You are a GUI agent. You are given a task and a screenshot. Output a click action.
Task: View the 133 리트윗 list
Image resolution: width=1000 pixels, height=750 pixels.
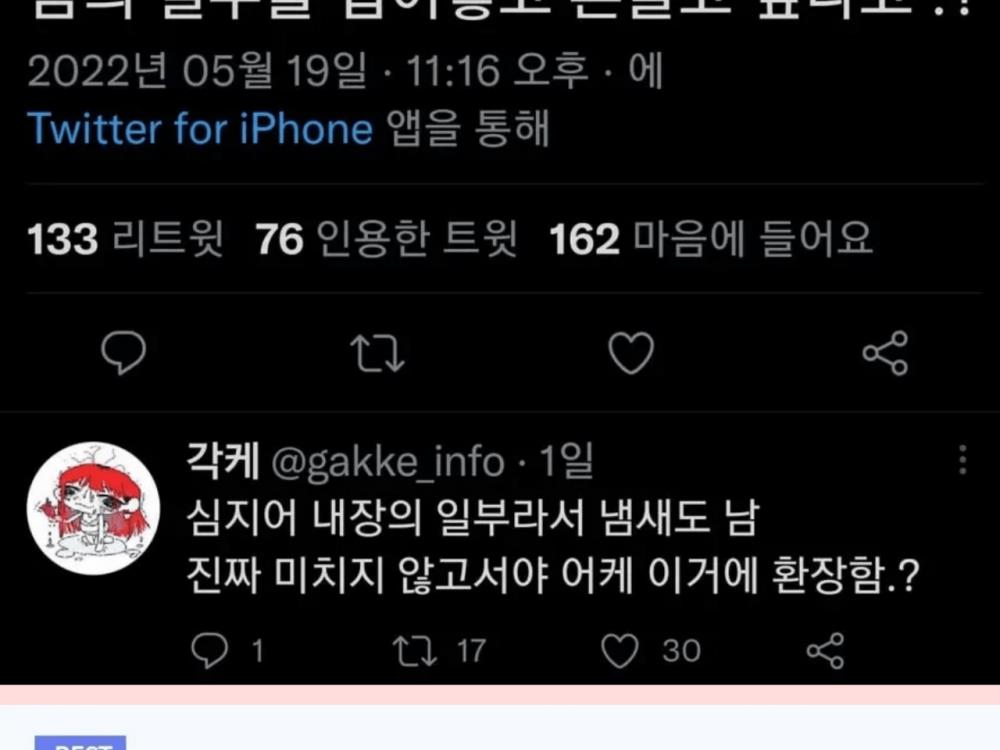(126, 239)
